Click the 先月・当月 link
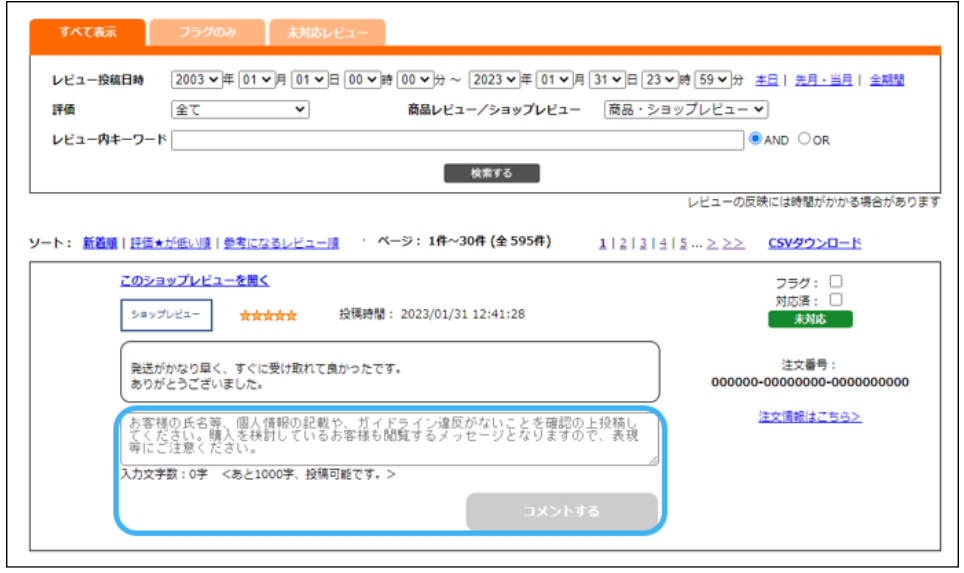This screenshot has height=573, width=964. click(823, 80)
